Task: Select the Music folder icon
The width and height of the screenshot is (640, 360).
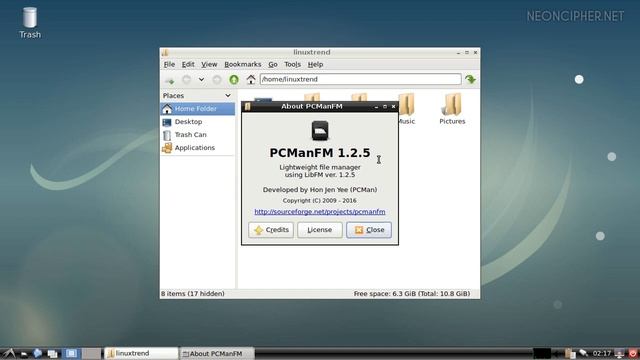Action: click(407, 104)
